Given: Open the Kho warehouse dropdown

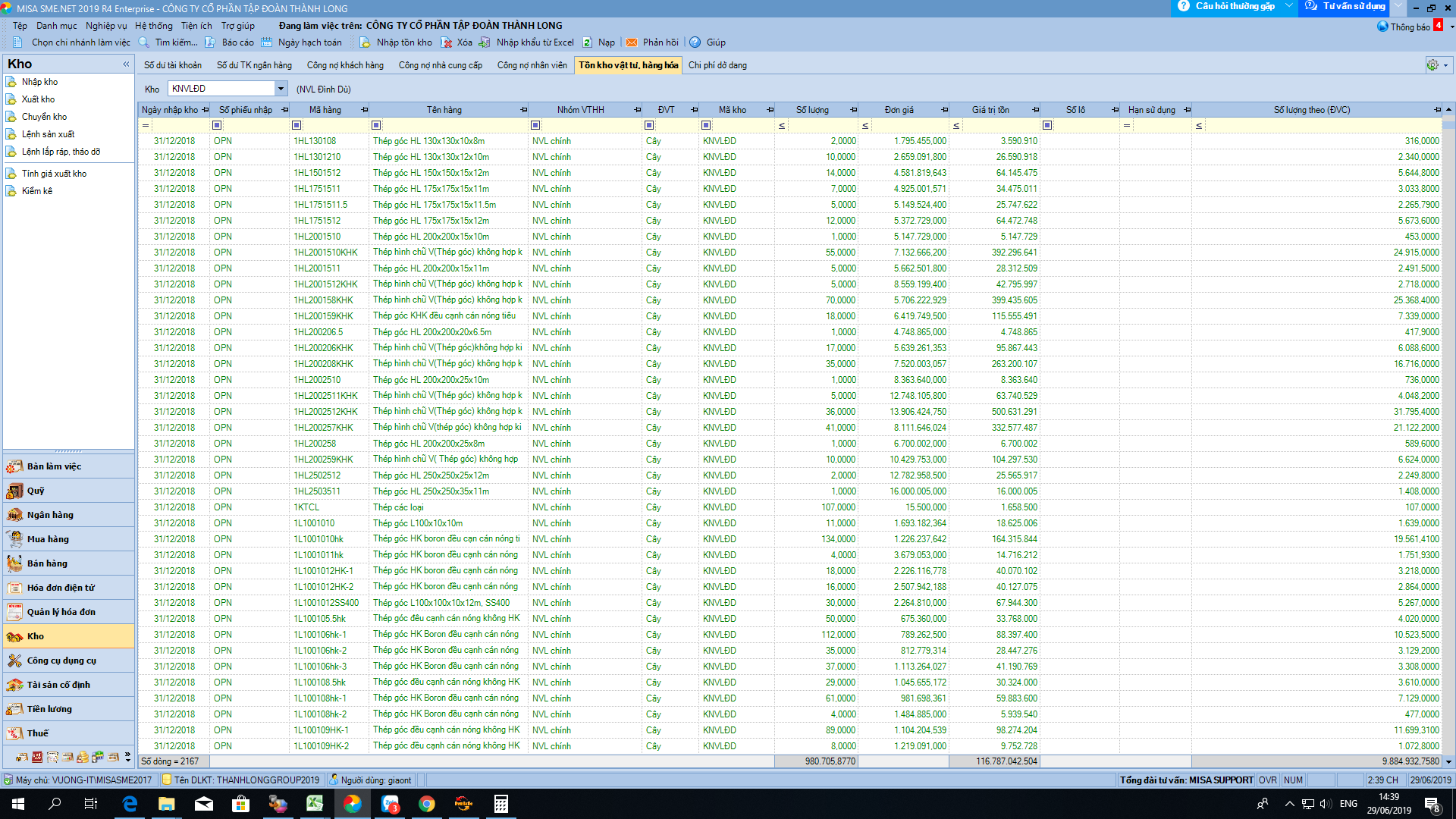Looking at the screenshot, I should 281,89.
